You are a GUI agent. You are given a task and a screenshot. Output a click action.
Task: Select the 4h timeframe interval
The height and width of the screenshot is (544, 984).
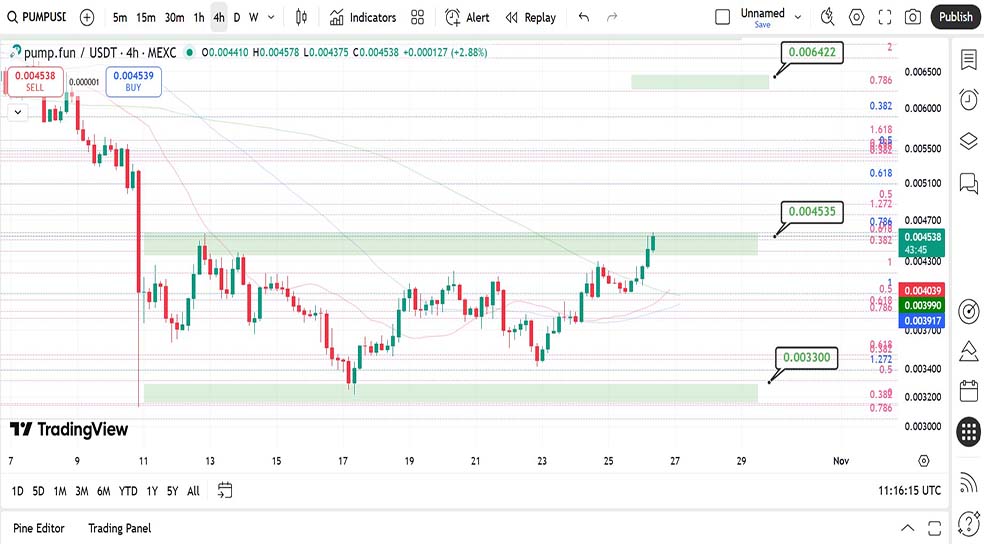tap(218, 17)
